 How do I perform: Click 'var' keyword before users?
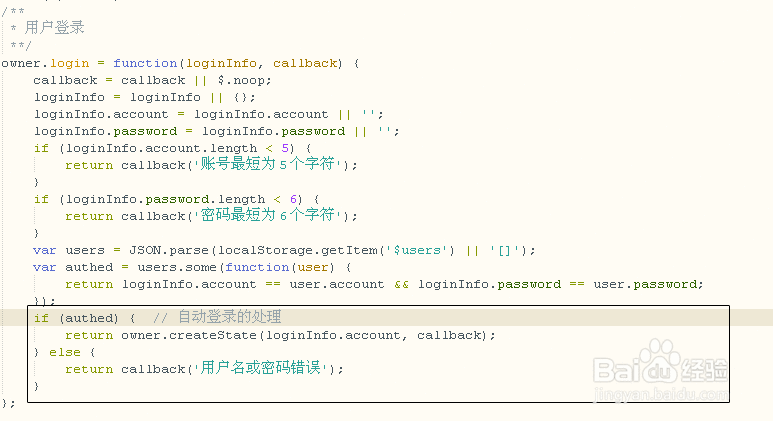click(x=45, y=250)
